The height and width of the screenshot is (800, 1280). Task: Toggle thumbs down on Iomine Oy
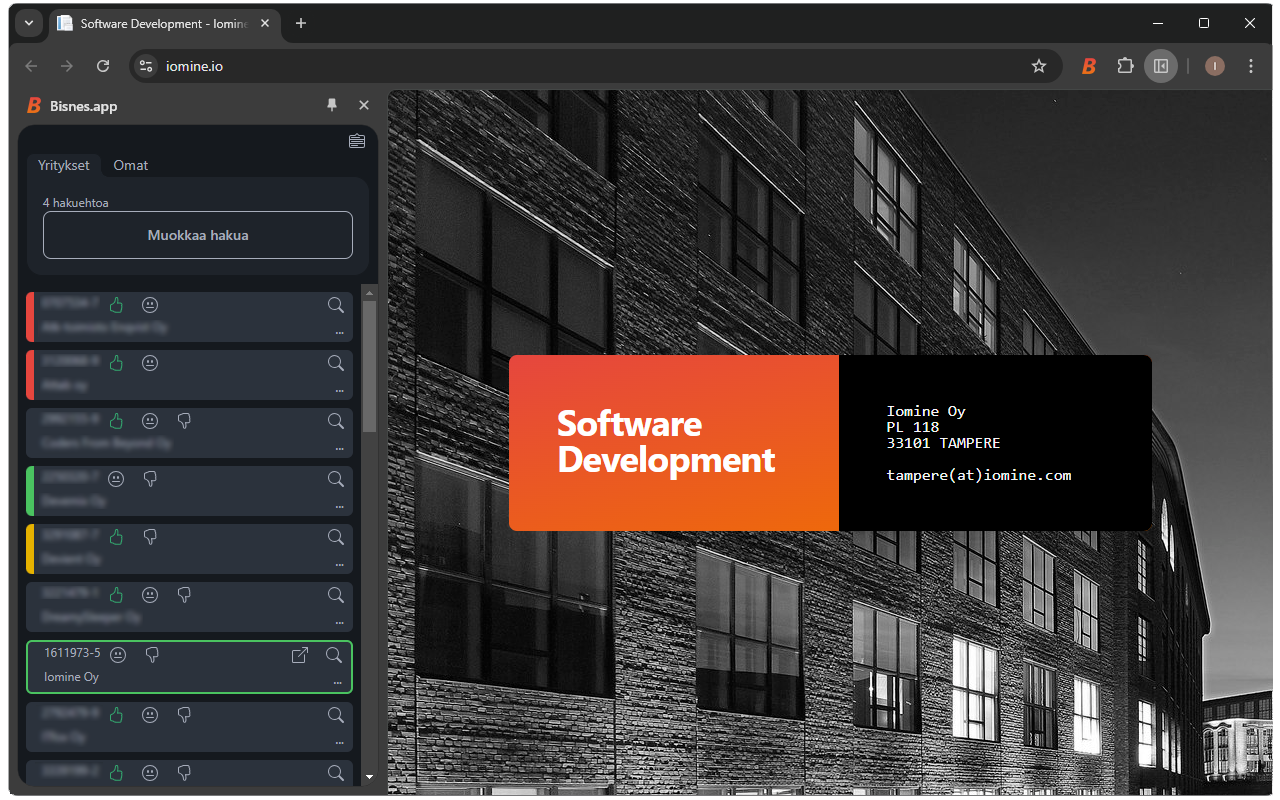tap(152, 655)
